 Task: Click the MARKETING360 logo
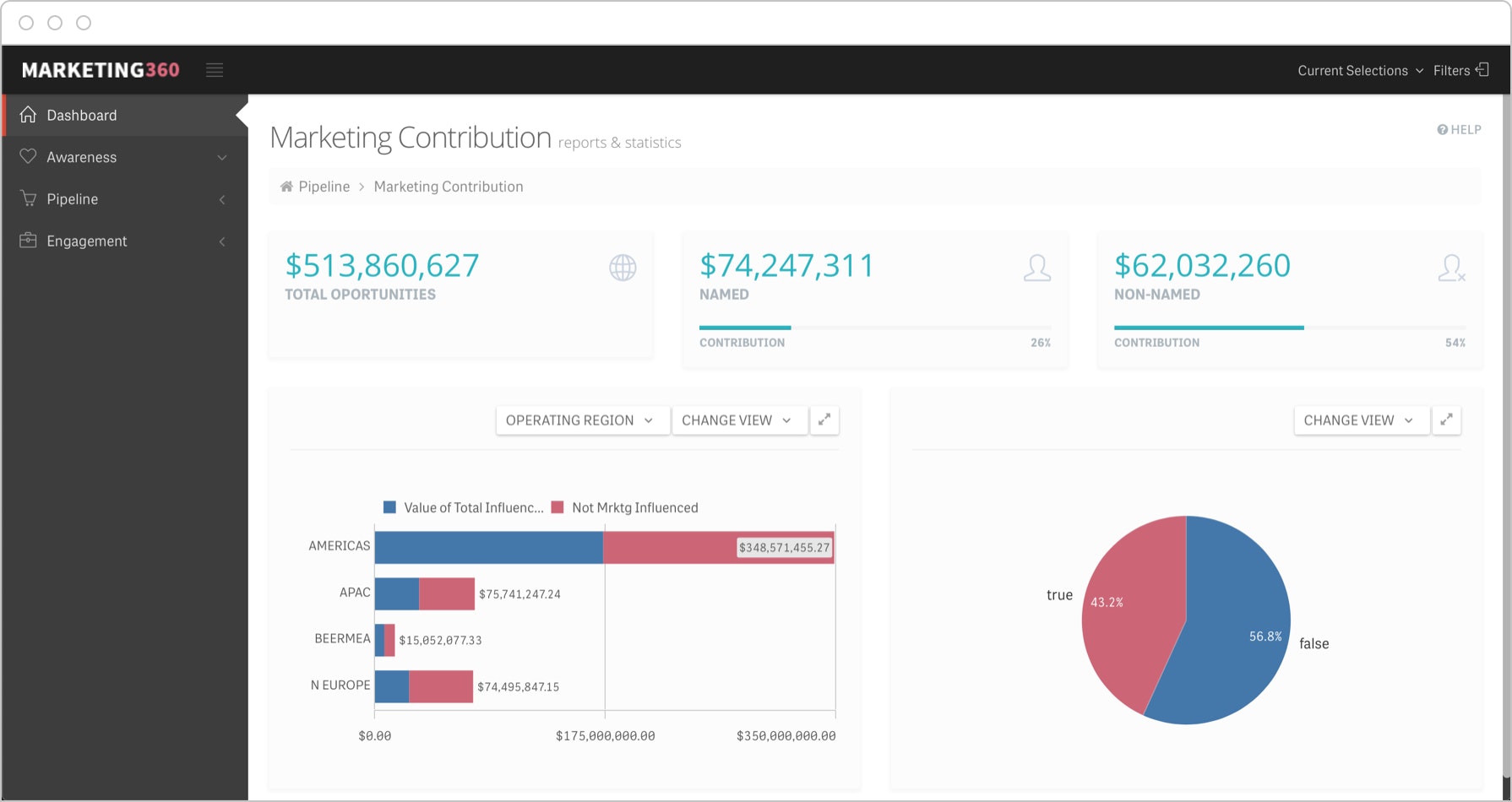[x=101, y=70]
